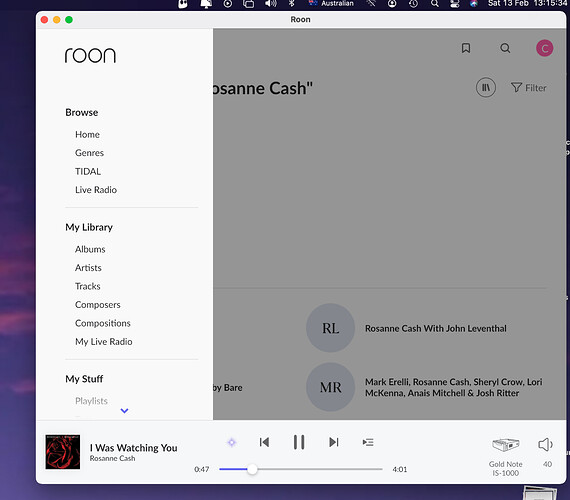Viewport: 570px width, 500px height.
Task: Open the I Was Watching You title
Action: point(133,448)
